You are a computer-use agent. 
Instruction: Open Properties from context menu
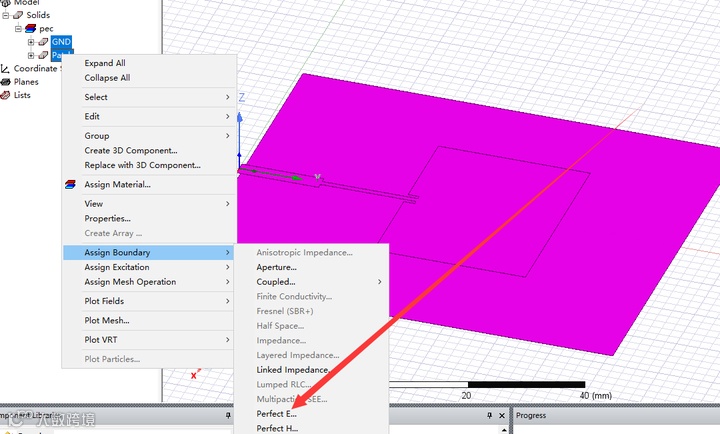107,218
